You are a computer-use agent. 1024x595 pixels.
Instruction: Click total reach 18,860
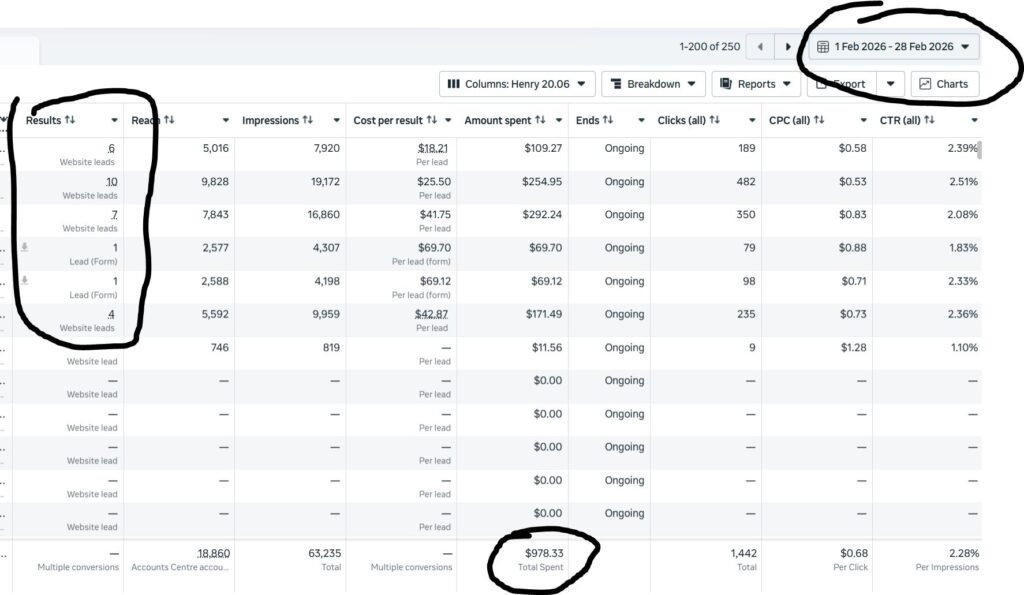click(x=214, y=553)
